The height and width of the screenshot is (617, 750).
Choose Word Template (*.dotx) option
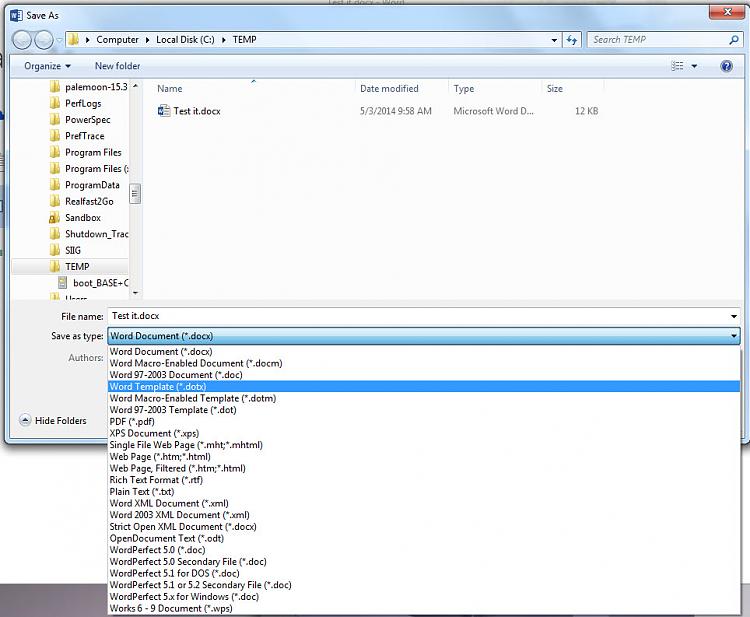424,386
